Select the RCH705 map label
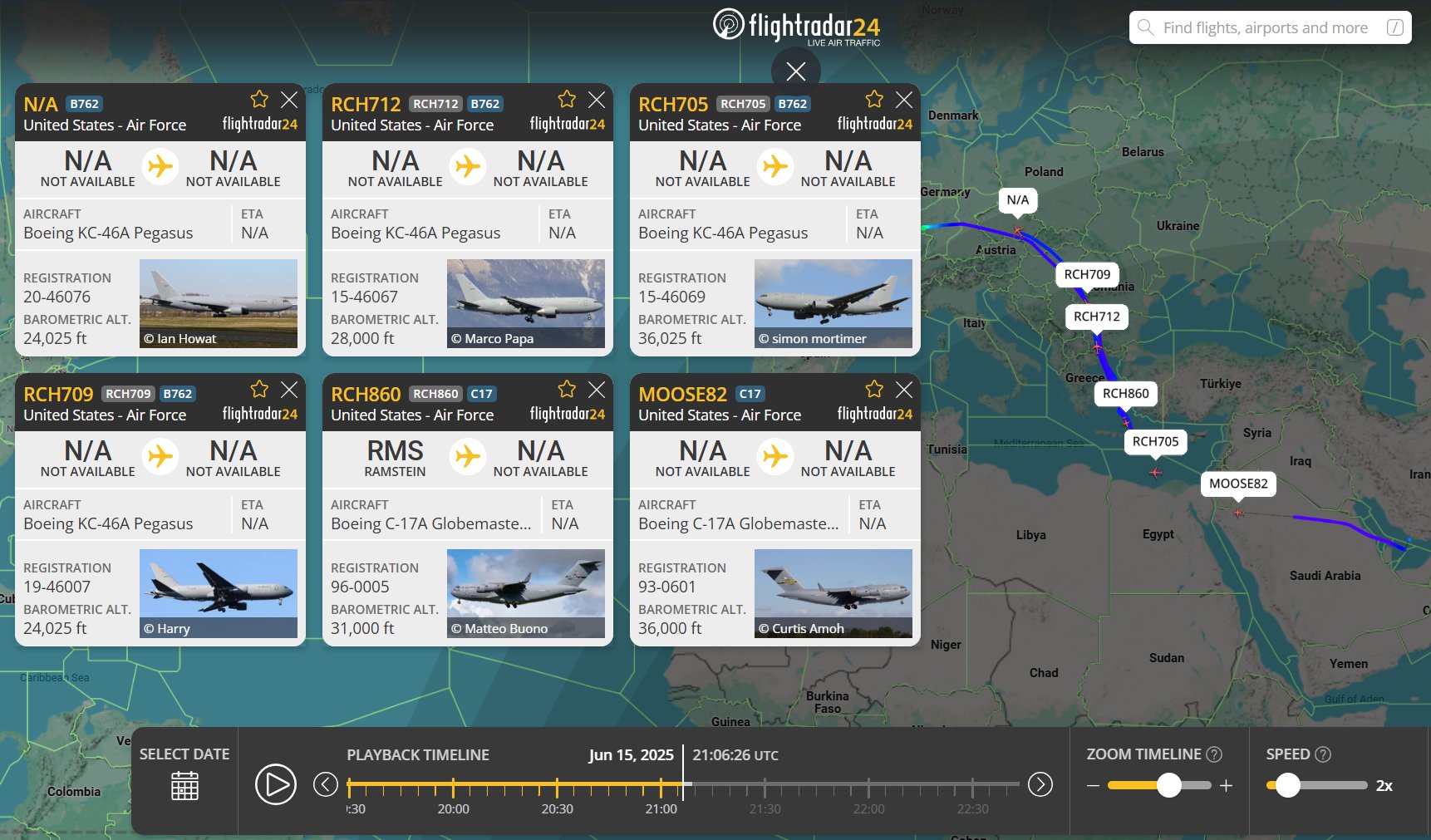 (1156, 442)
